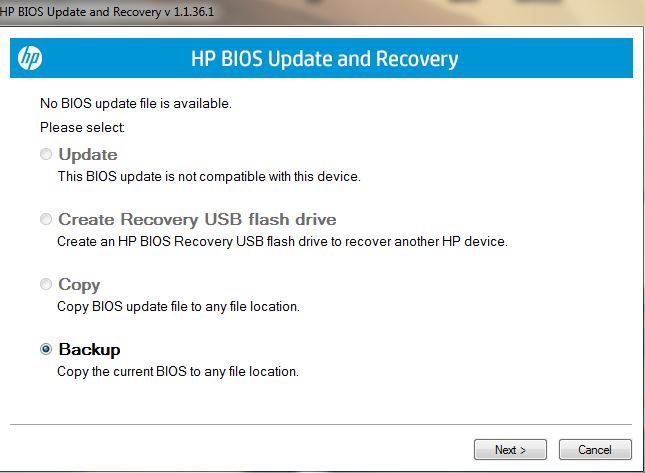Image resolution: width=645 pixels, height=473 pixels.
Task: Click the Backup option label
Action: (90, 349)
